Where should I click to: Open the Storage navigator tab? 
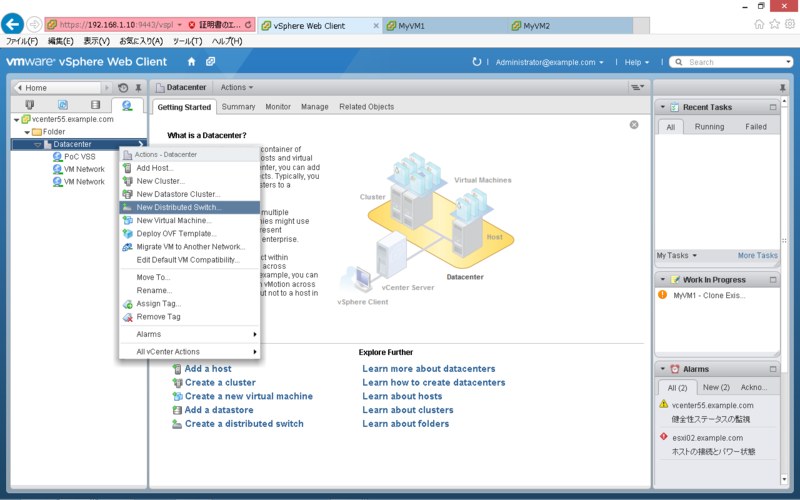95,105
